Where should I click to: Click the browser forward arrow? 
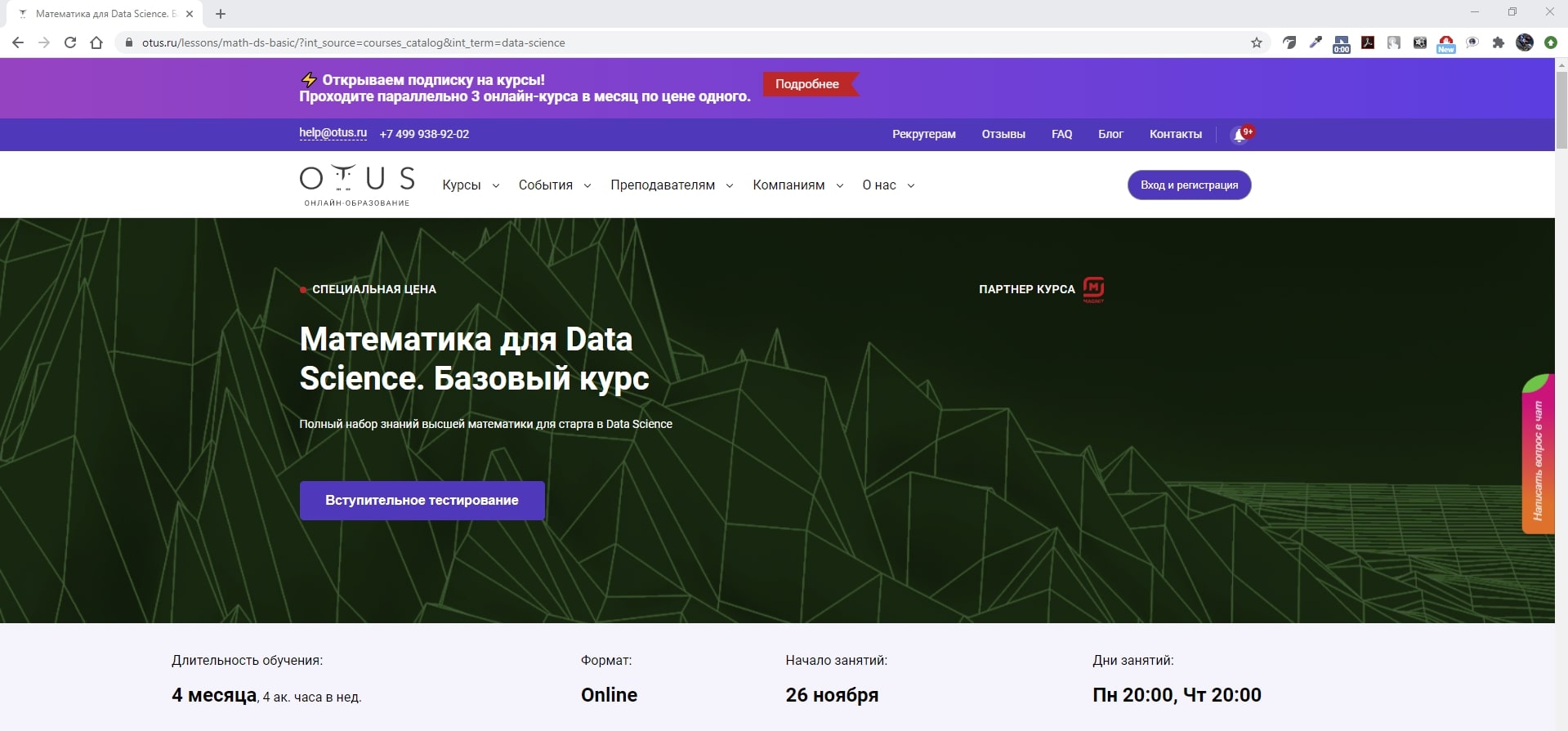(44, 42)
